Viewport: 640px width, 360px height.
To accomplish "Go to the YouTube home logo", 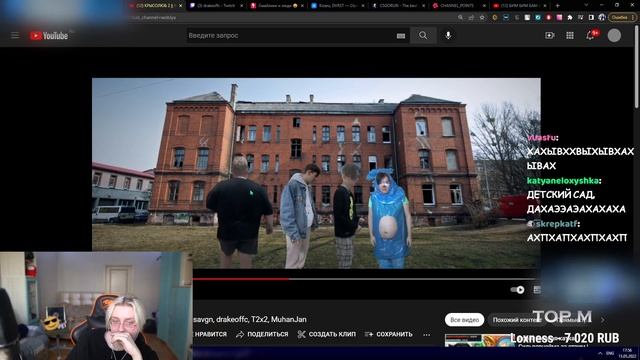I will [49, 36].
